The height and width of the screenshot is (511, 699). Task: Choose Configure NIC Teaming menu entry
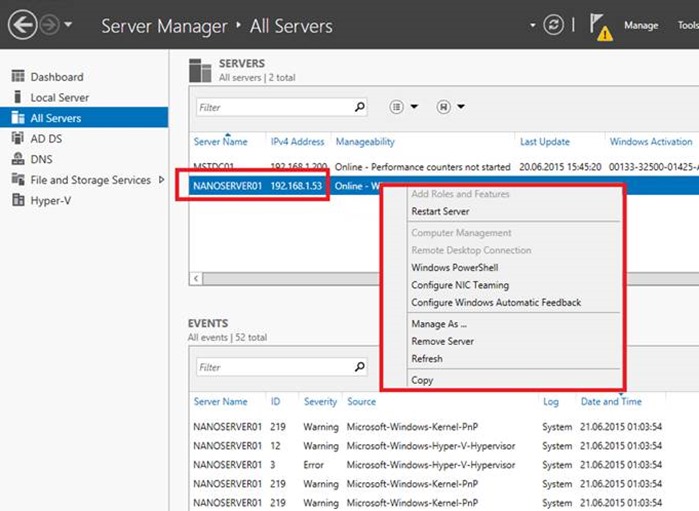(x=460, y=285)
